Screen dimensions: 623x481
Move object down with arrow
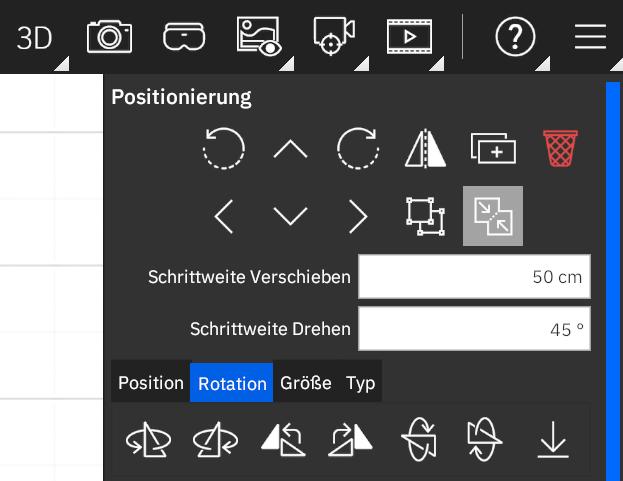tap(290, 216)
